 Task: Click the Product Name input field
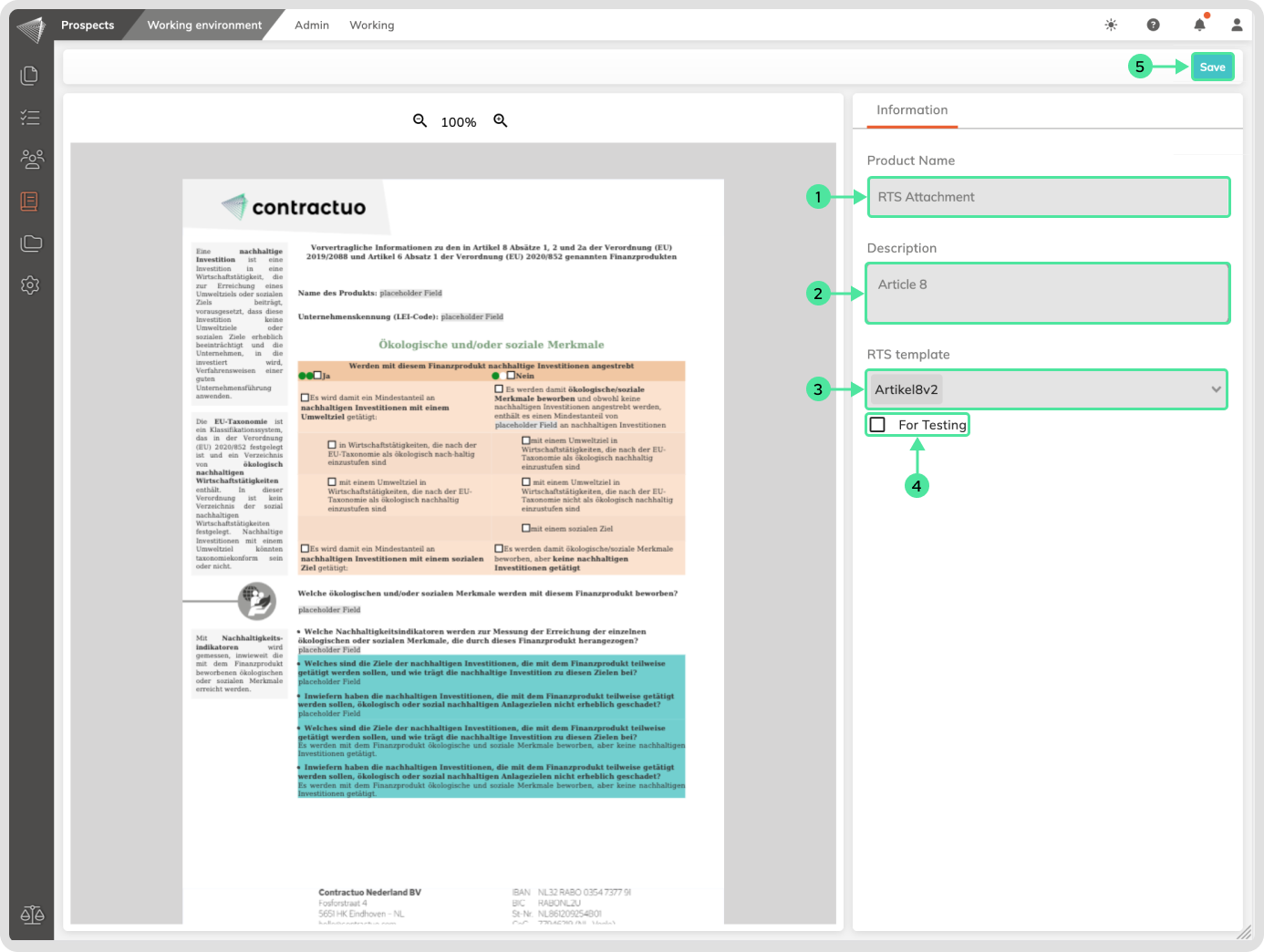(x=1048, y=197)
